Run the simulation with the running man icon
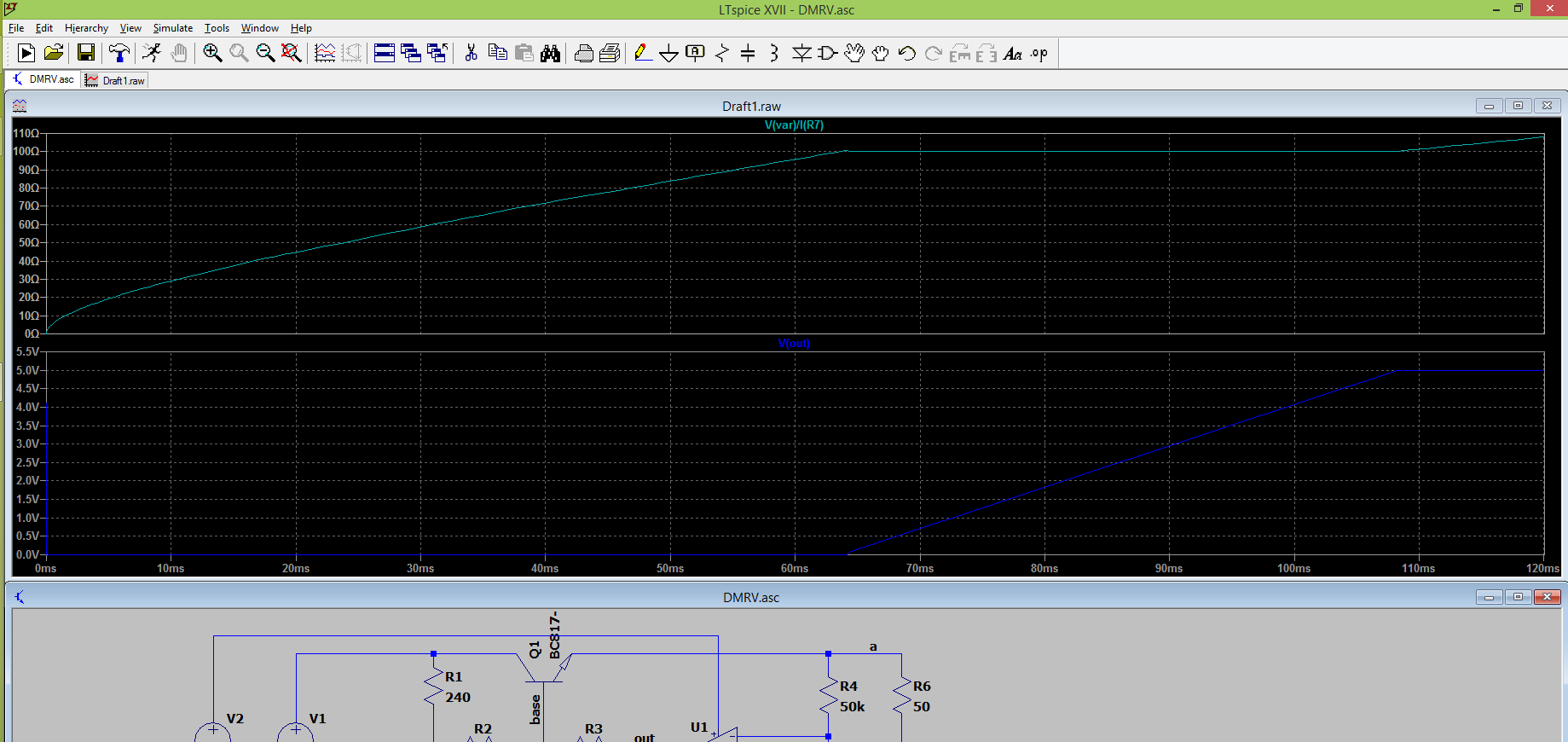Screen dimensions: 1568x742 (x=152, y=53)
